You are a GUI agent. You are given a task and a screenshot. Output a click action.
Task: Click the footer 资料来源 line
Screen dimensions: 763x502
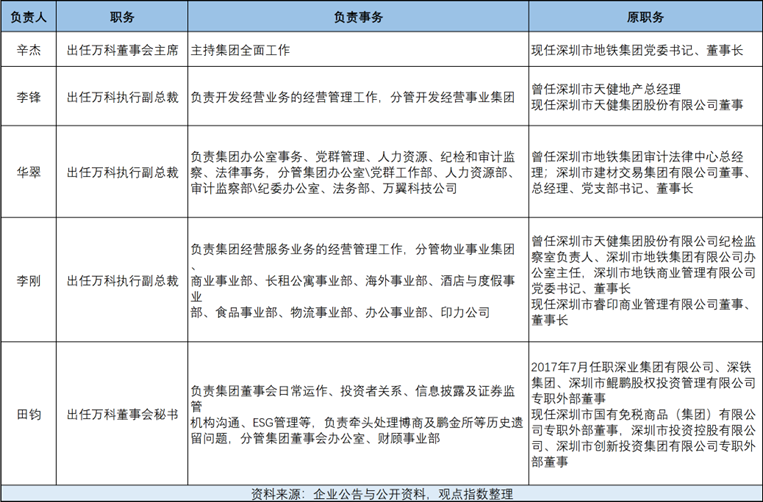click(x=382, y=494)
